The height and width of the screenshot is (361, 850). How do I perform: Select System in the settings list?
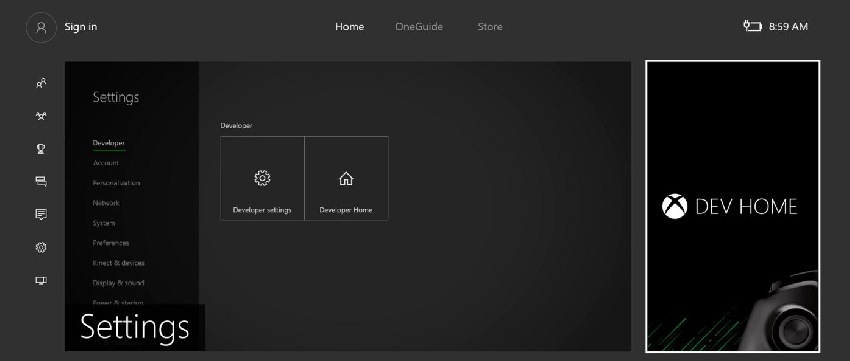104,223
